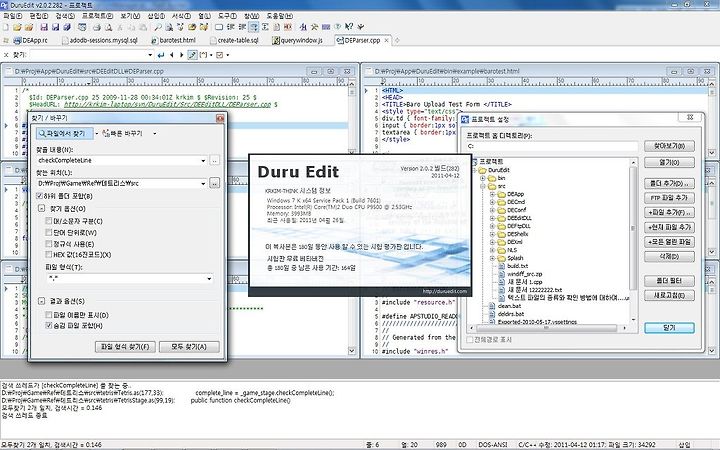Click the Save All stacked disks icon
Image resolution: width=720 pixels, height=450 pixels.
[67, 27]
